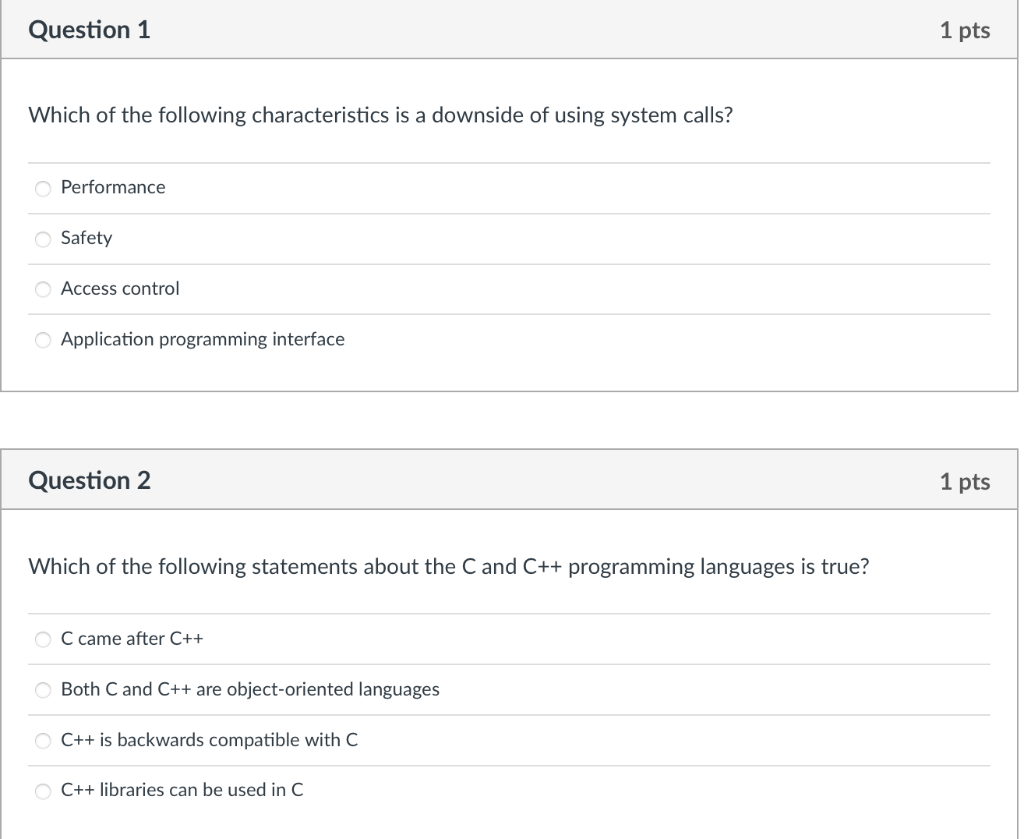Click the Question 2 prompt text
Image resolution: width=1024 pixels, height=839 pixels.
pyautogui.click(x=450, y=566)
